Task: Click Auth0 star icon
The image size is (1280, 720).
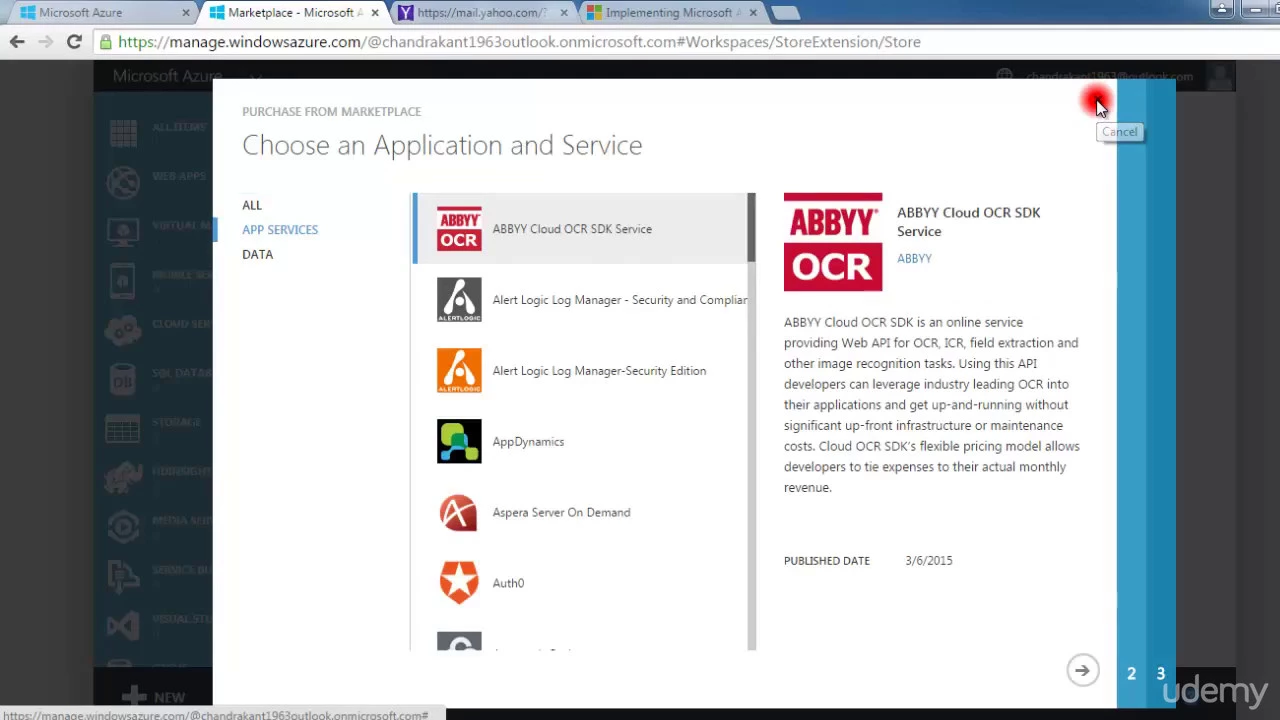Action: point(459,583)
